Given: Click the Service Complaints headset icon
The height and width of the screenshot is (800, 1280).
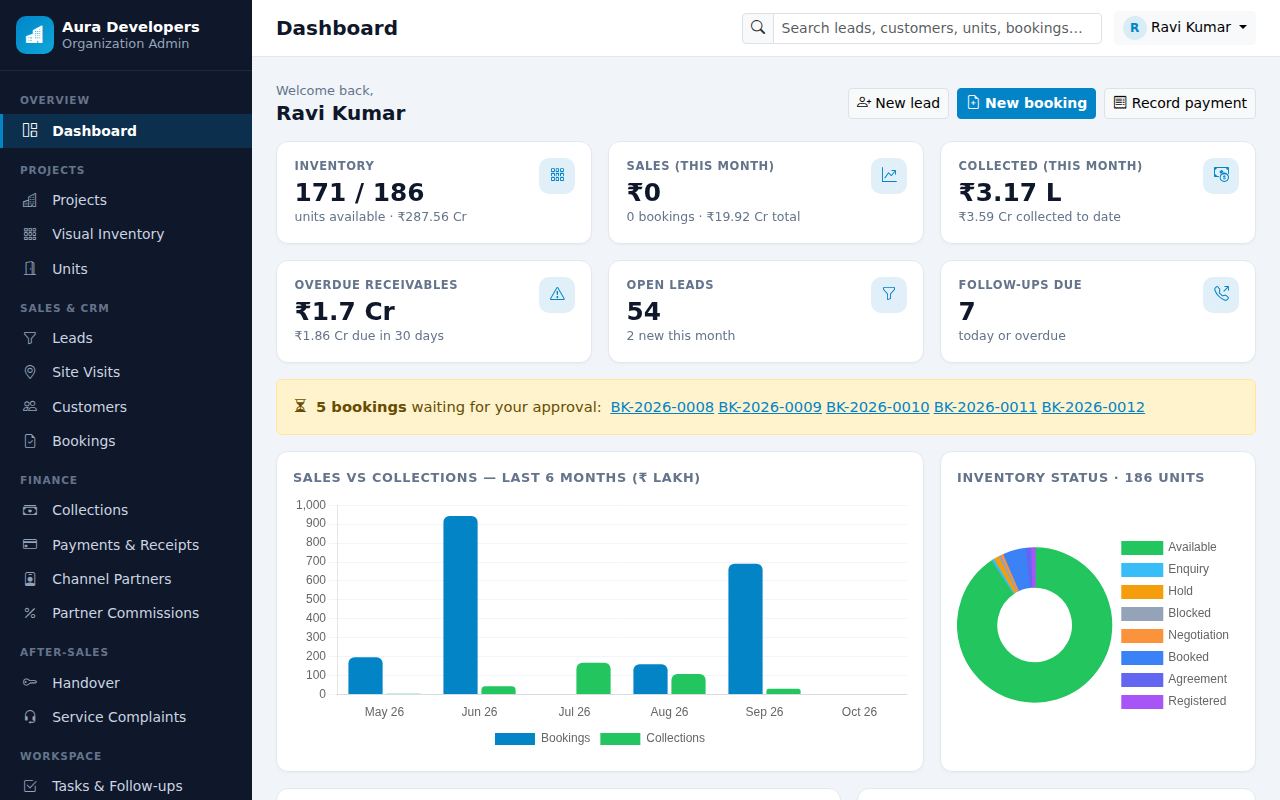Looking at the screenshot, I should pyautogui.click(x=30, y=717).
